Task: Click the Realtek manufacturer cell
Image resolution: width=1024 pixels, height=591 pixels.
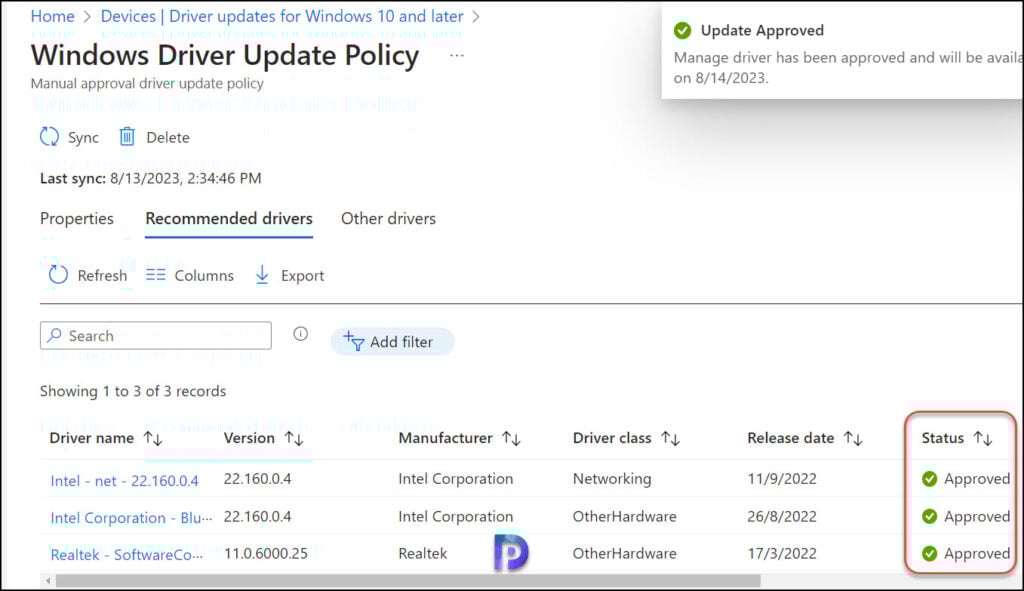Action: point(423,553)
